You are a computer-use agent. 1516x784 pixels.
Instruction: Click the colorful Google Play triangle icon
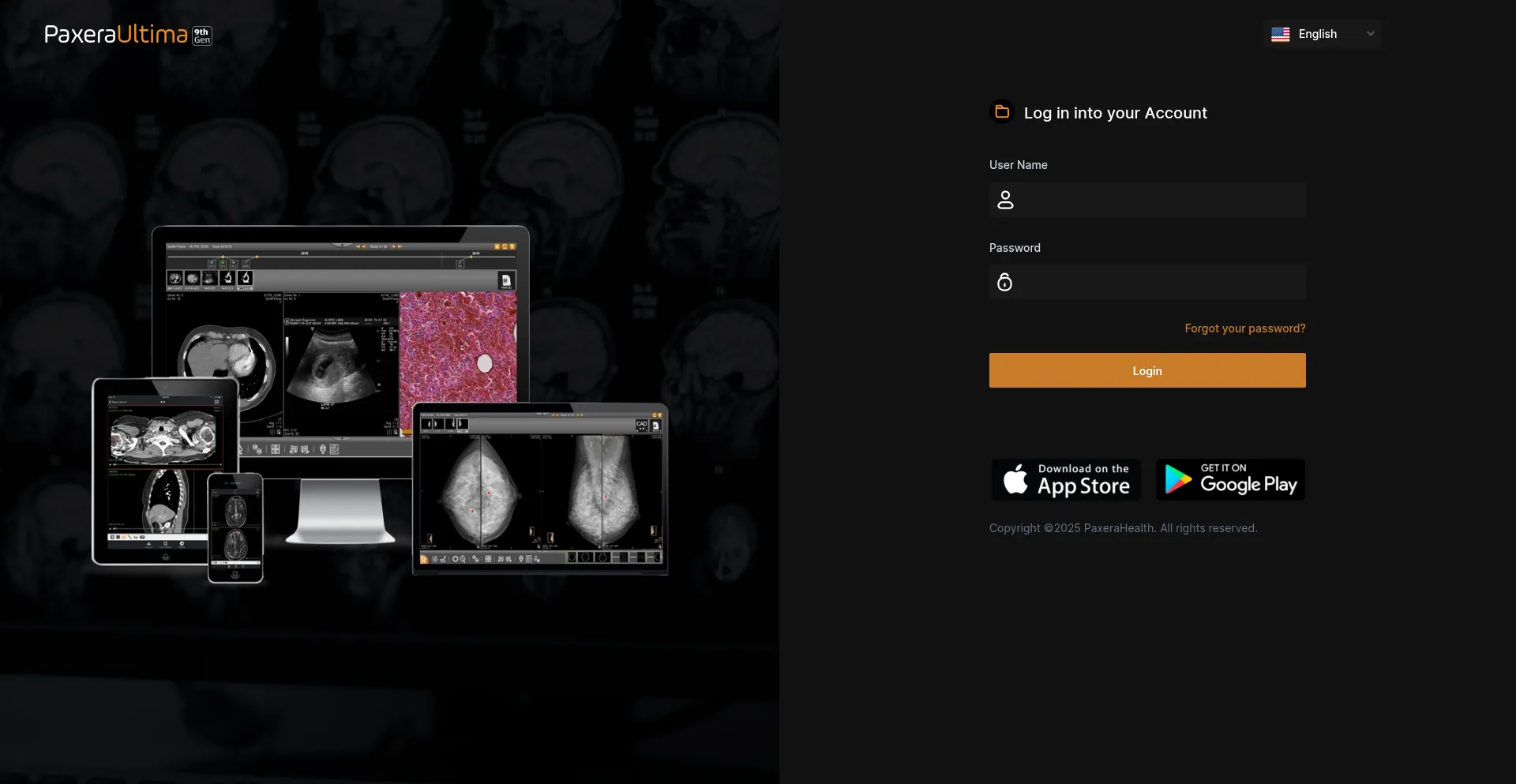(x=1177, y=479)
